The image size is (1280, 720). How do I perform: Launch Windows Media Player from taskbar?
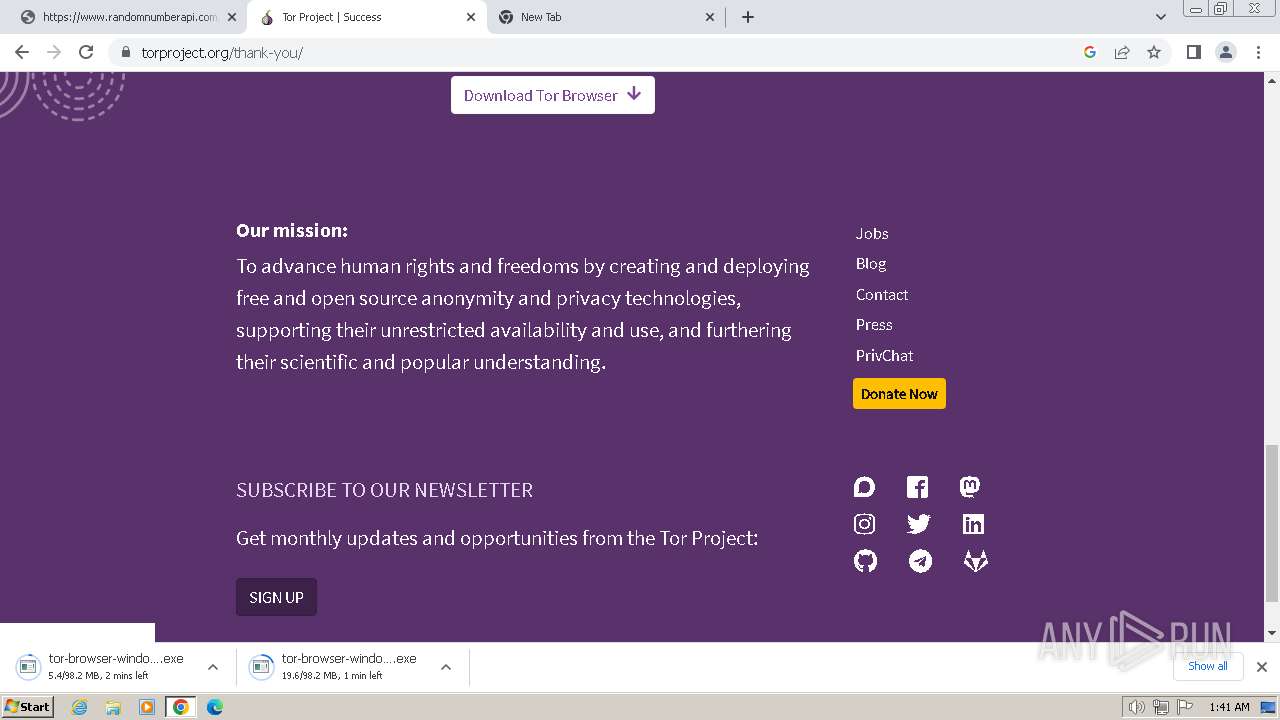click(147, 707)
